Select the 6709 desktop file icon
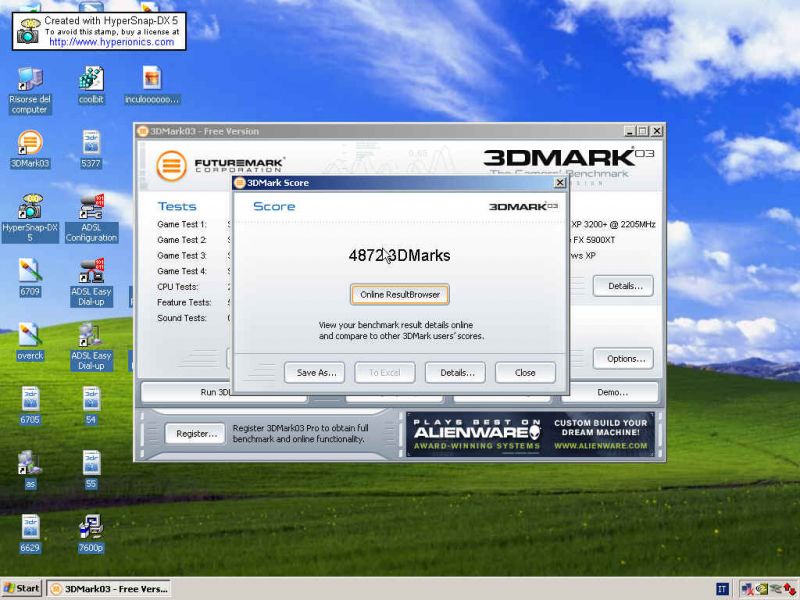800x600 pixels. click(x=30, y=278)
